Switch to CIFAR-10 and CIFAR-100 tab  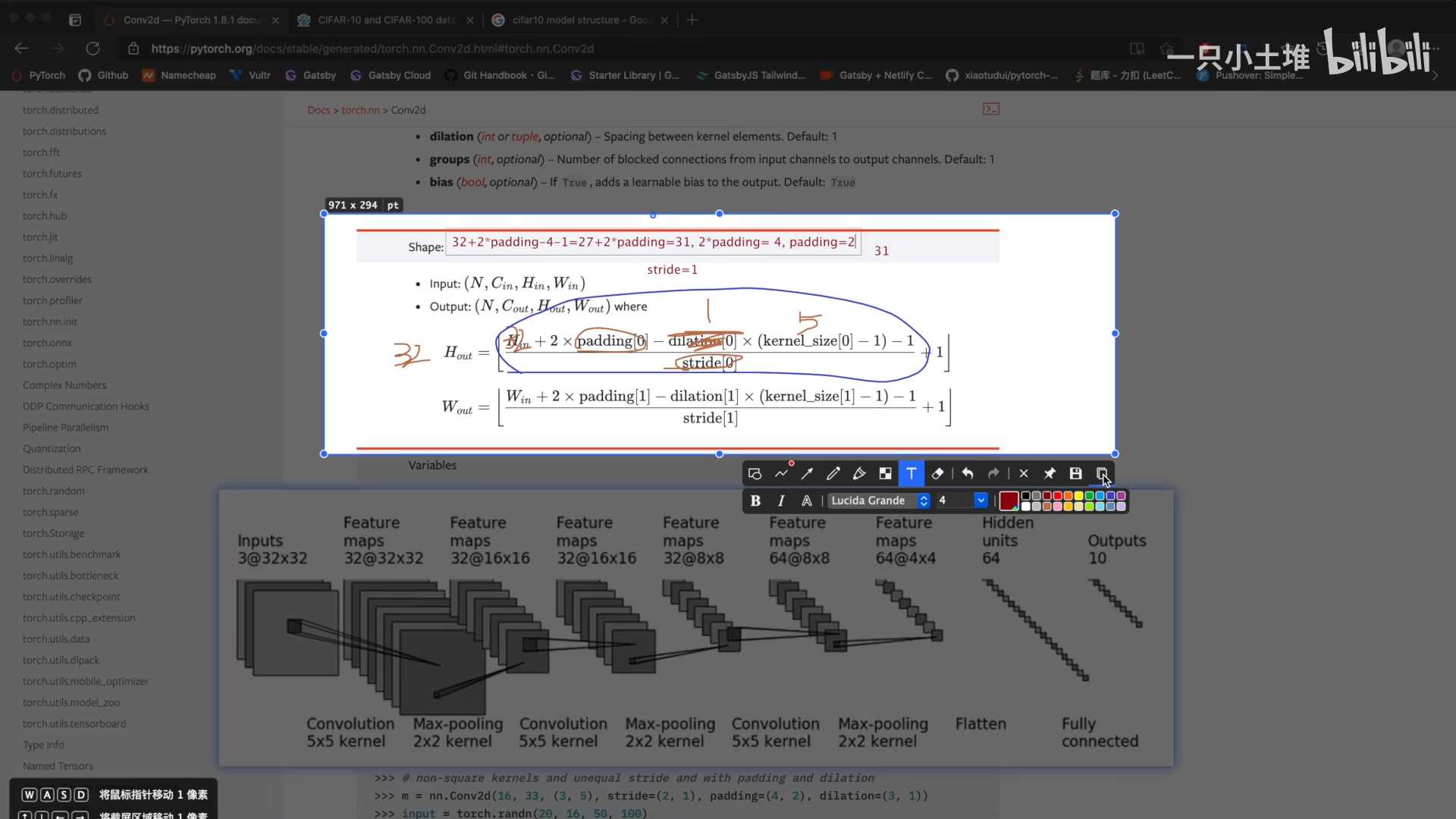coord(385,20)
